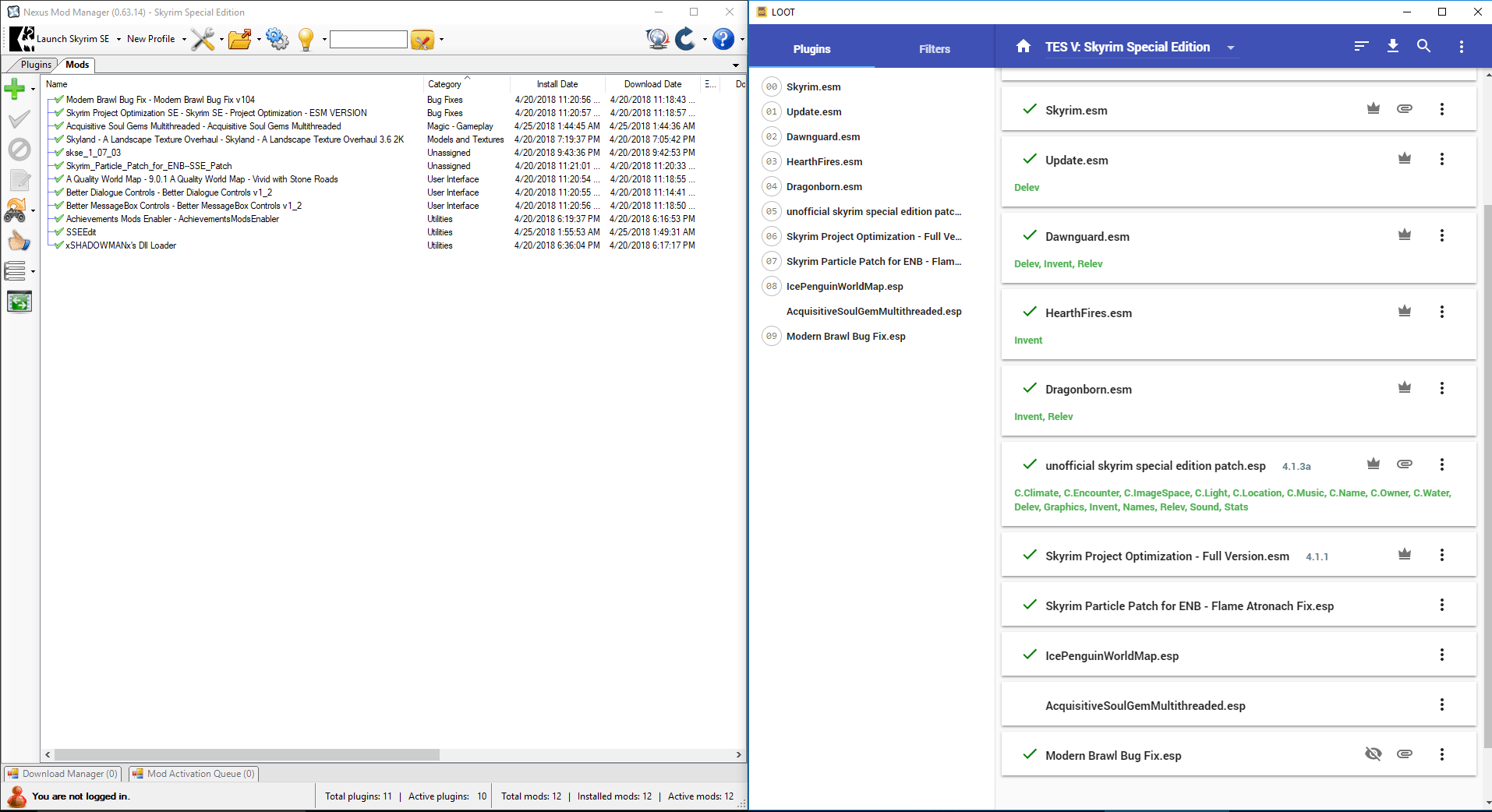Expand the dropdown arrow beside the add mod plus
Viewport: 1492px width, 812px height.
(x=33, y=90)
